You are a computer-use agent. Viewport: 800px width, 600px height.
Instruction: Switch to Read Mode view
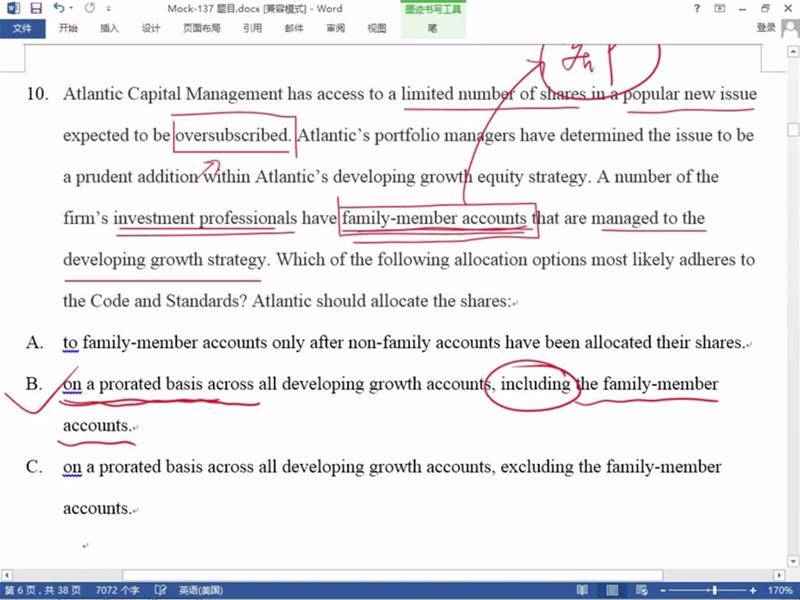tap(582, 590)
